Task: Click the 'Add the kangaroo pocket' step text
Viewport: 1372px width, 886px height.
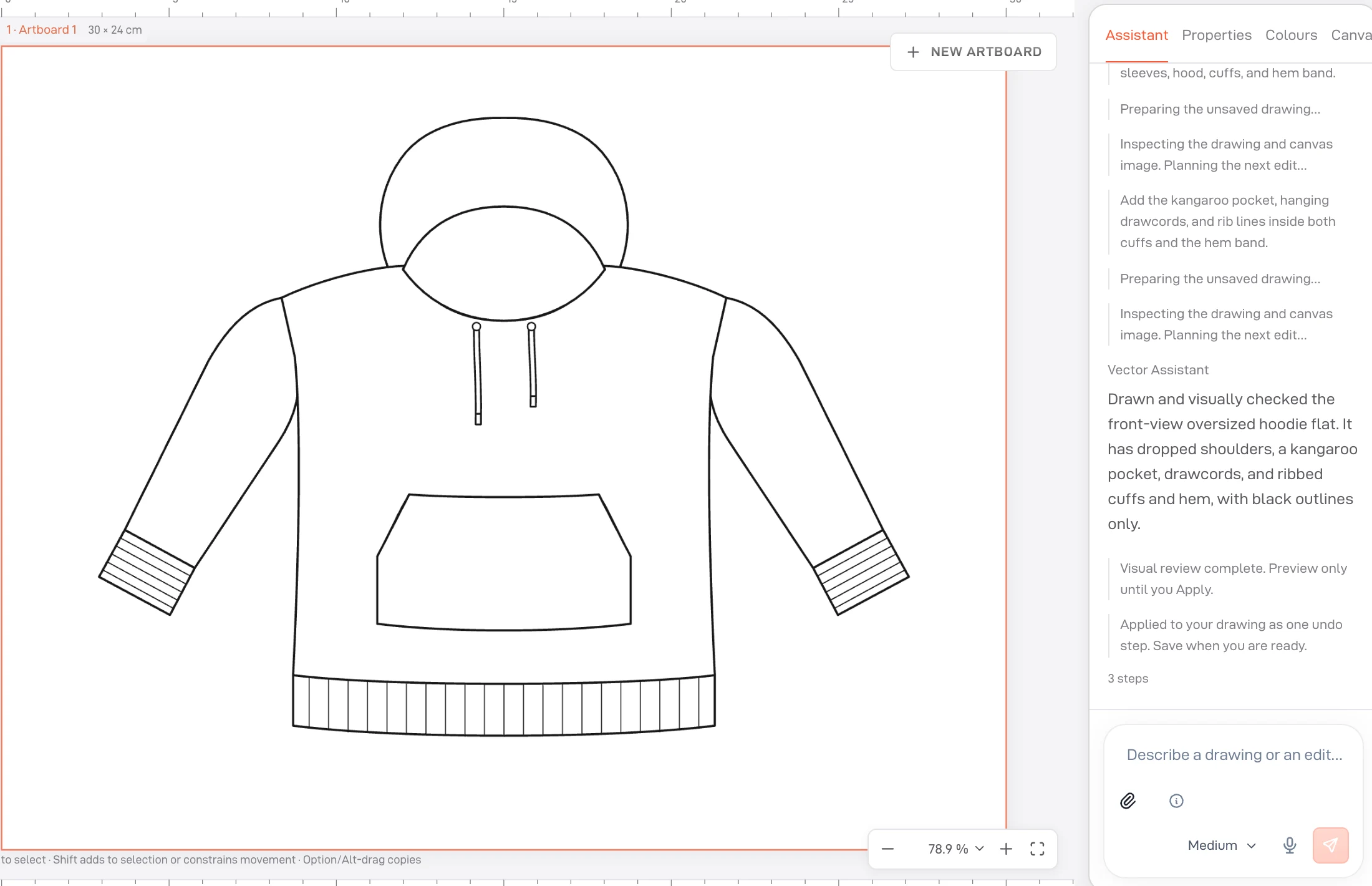Action: pos(1227,221)
